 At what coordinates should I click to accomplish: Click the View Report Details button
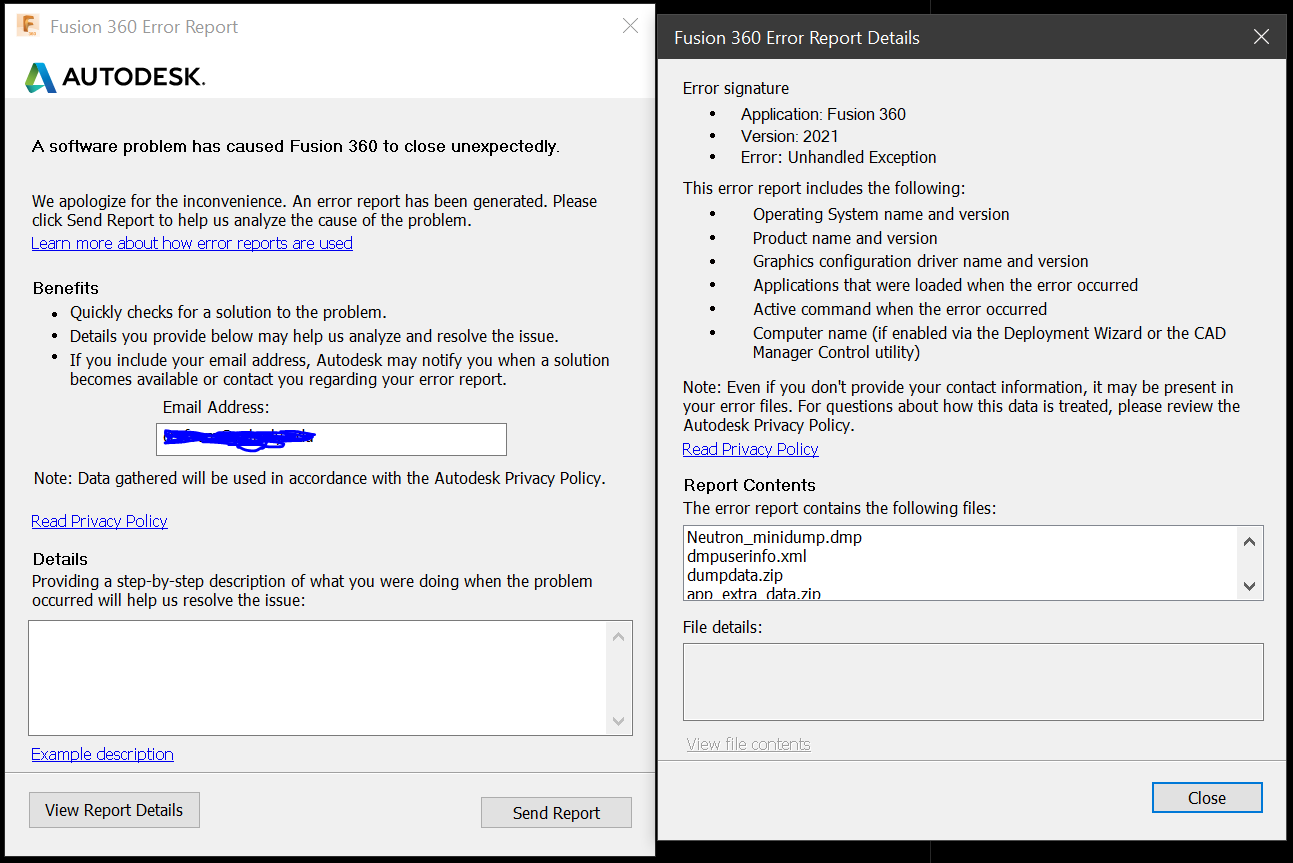tap(114, 810)
